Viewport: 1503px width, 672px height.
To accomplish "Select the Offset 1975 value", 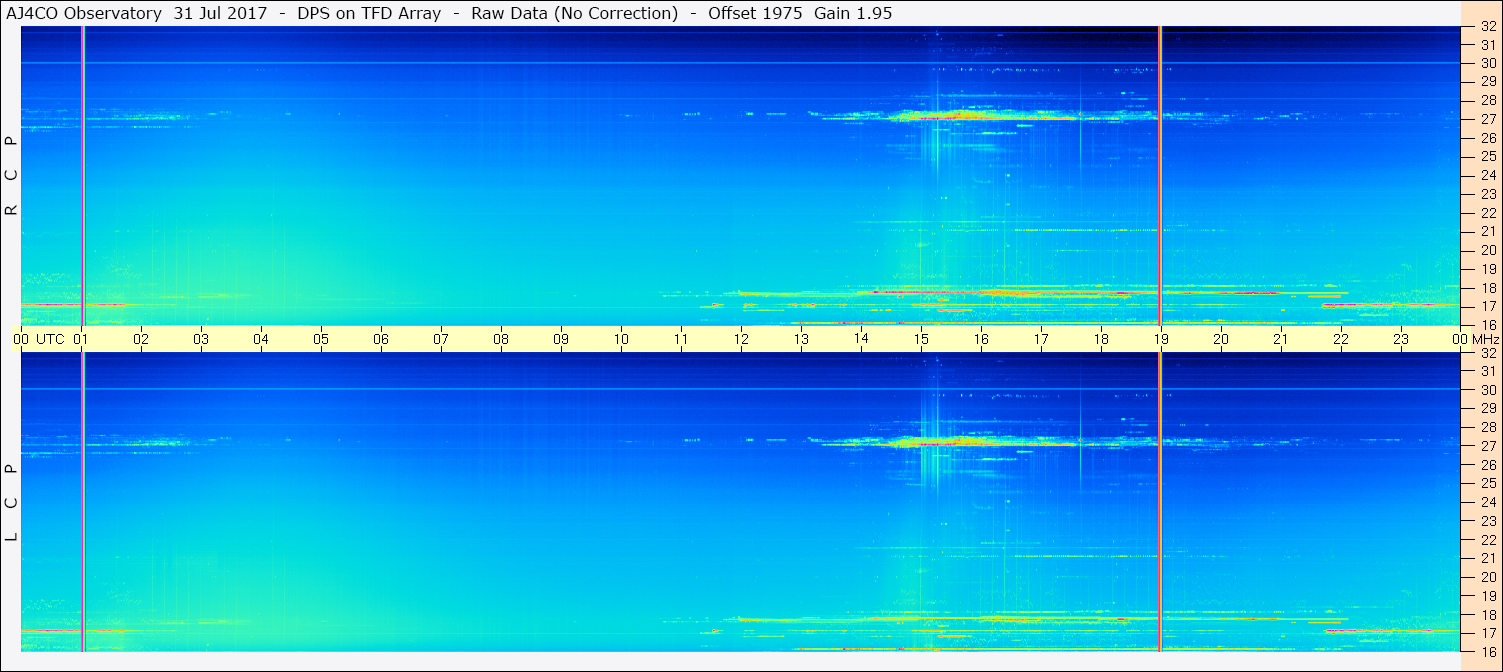I will (755, 13).
